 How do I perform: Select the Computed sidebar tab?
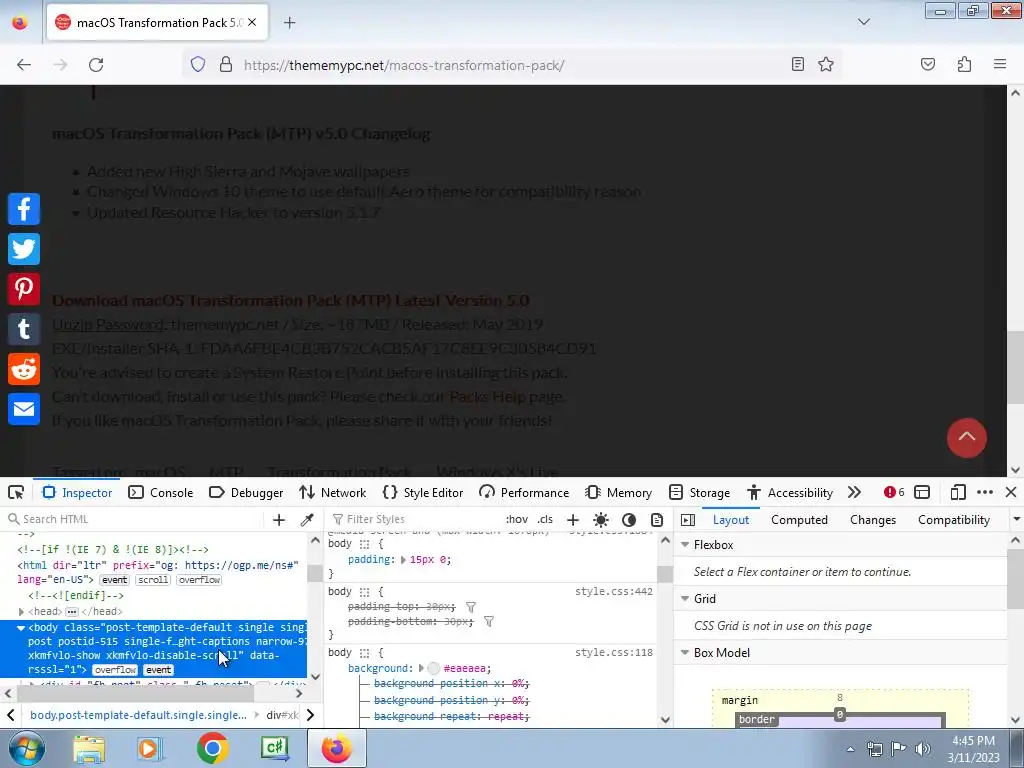(x=799, y=520)
